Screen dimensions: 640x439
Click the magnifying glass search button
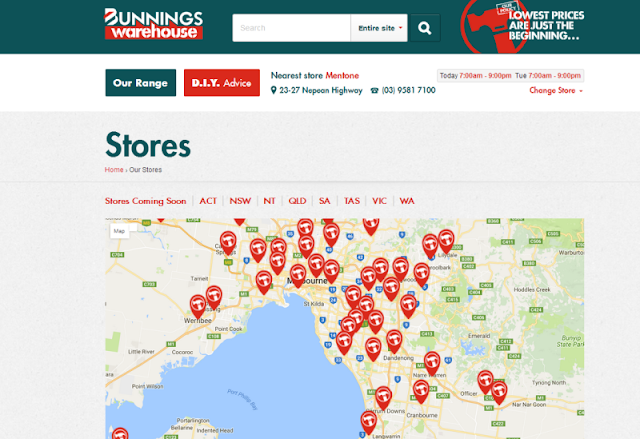(425, 28)
